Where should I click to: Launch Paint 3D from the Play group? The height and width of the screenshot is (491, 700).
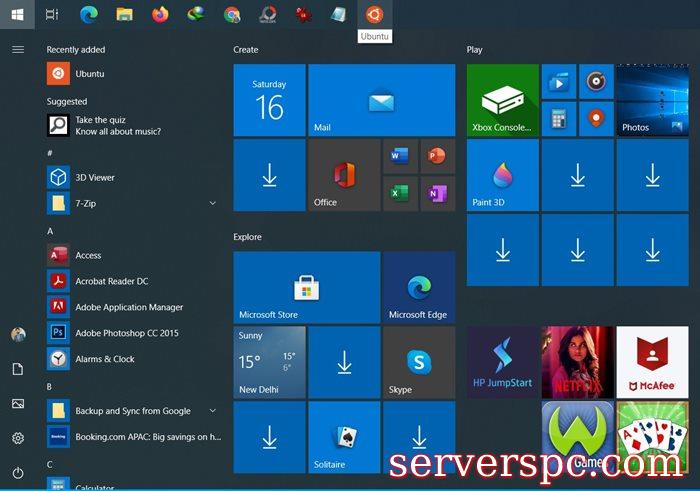point(502,175)
